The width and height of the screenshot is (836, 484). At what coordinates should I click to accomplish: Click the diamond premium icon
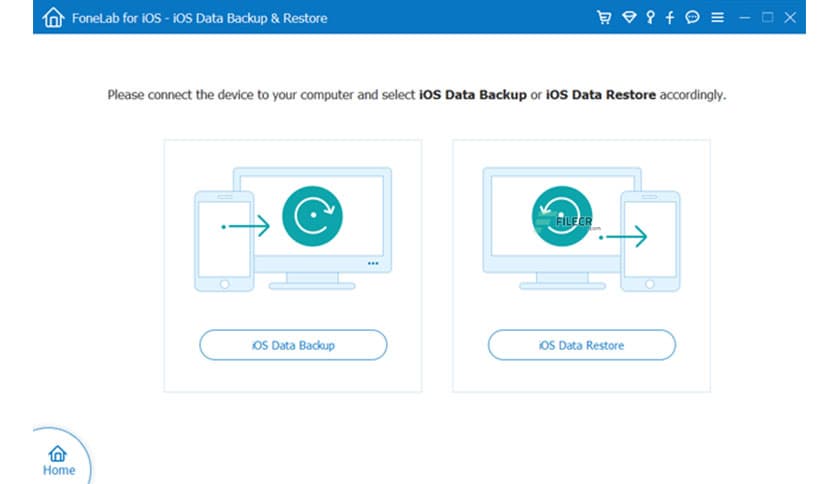tap(628, 17)
